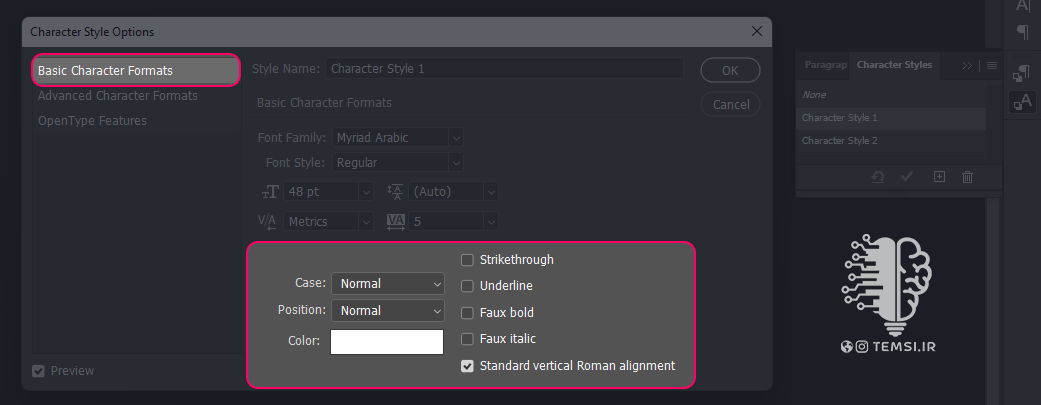1041x405 pixels.
Task: Click the Cancel button
Action: (x=731, y=104)
